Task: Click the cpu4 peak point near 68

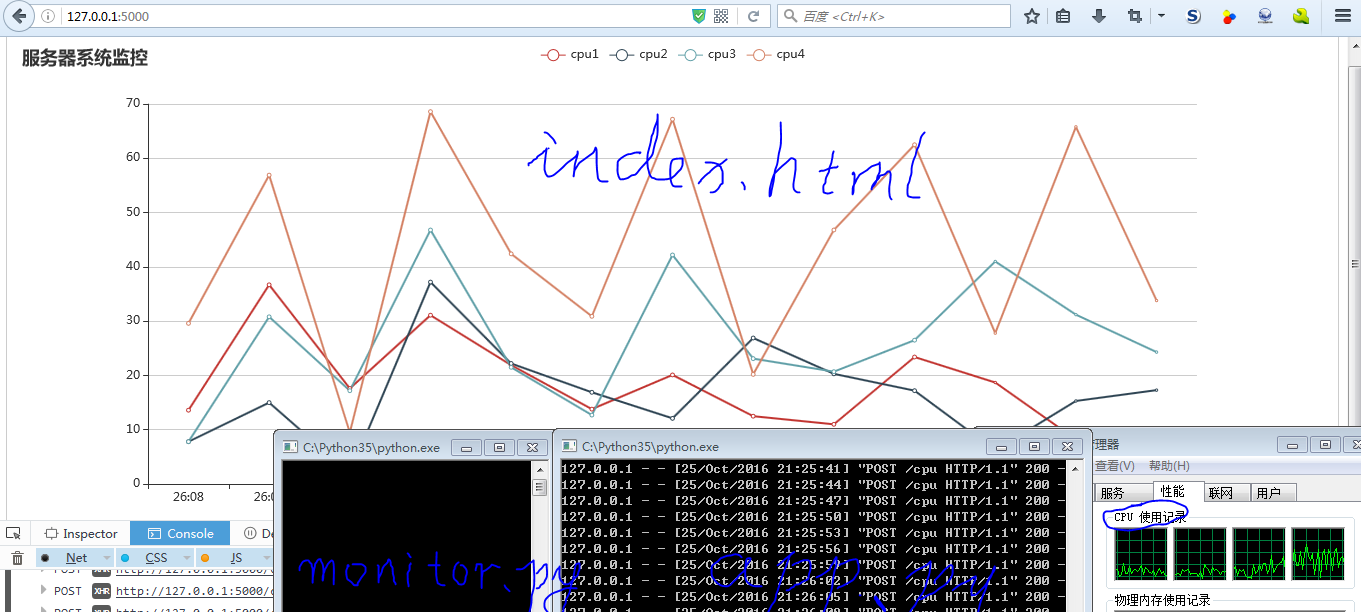Action: click(x=430, y=112)
